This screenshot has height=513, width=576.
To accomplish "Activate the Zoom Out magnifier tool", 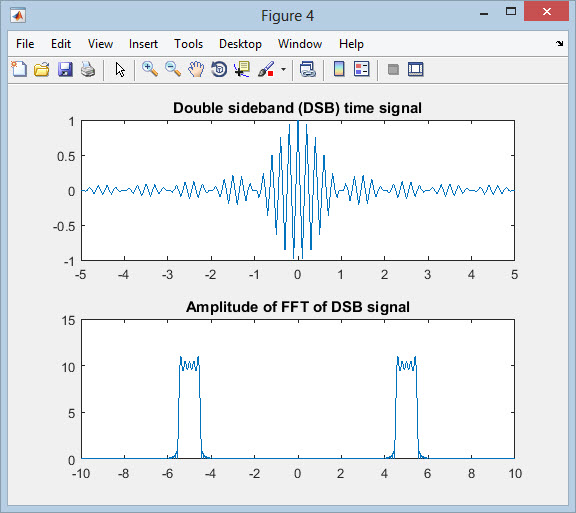I will pyautogui.click(x=173, y=69).
